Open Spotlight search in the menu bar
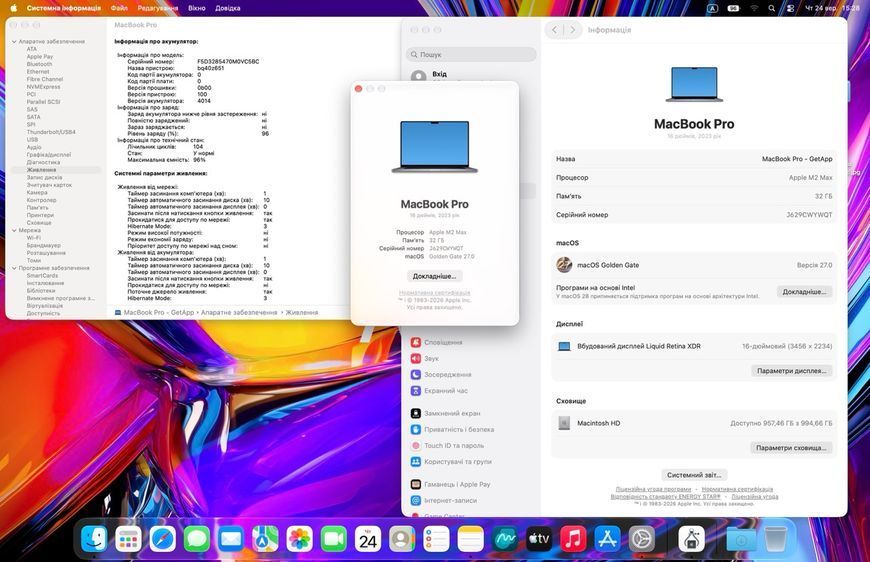The height and width of the screenshot is (562, 870). tap(772, 8)
